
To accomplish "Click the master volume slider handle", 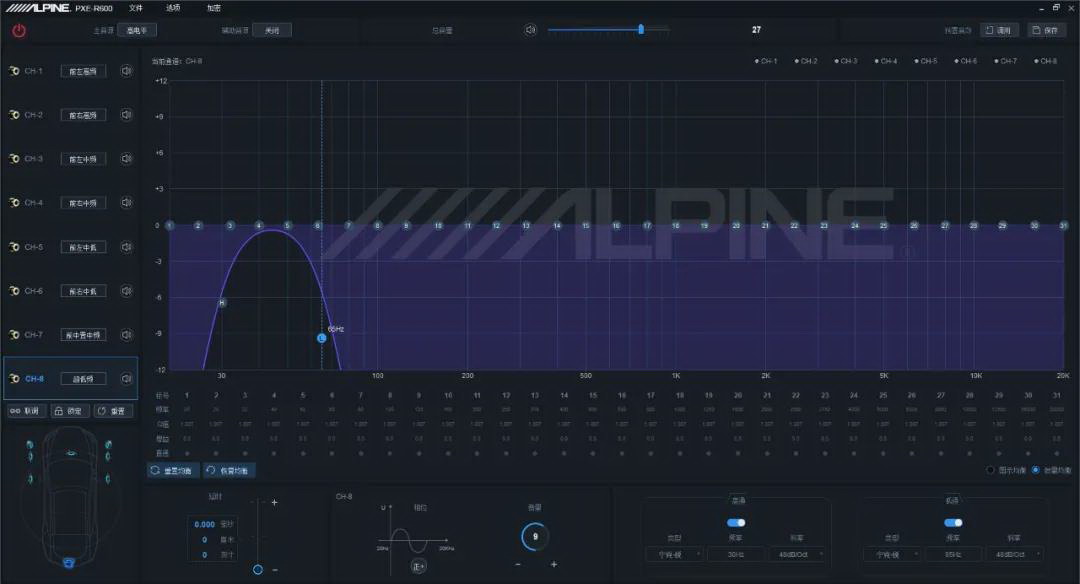I will click(x=641, y=30).
